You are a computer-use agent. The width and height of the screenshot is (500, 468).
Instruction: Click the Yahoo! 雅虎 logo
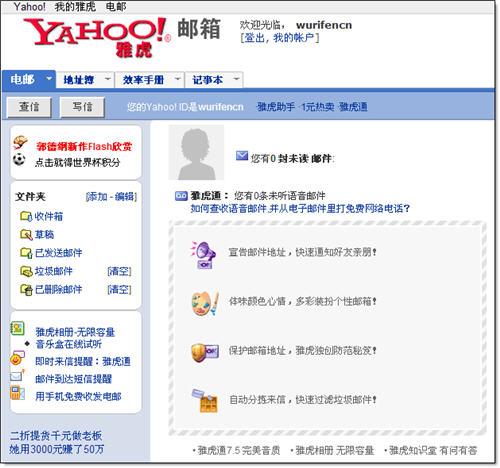[97, 37]
